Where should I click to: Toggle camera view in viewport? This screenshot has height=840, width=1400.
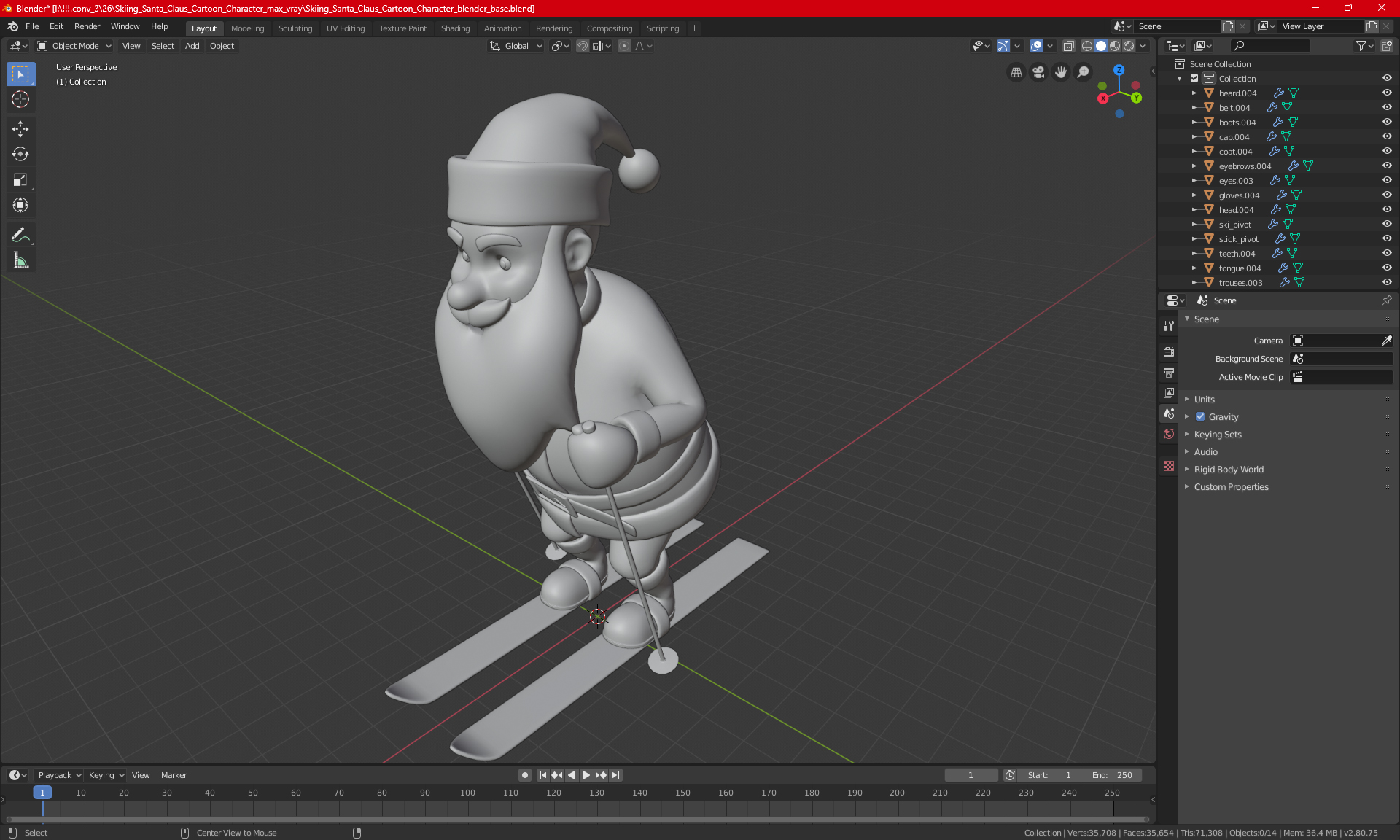1038,72
